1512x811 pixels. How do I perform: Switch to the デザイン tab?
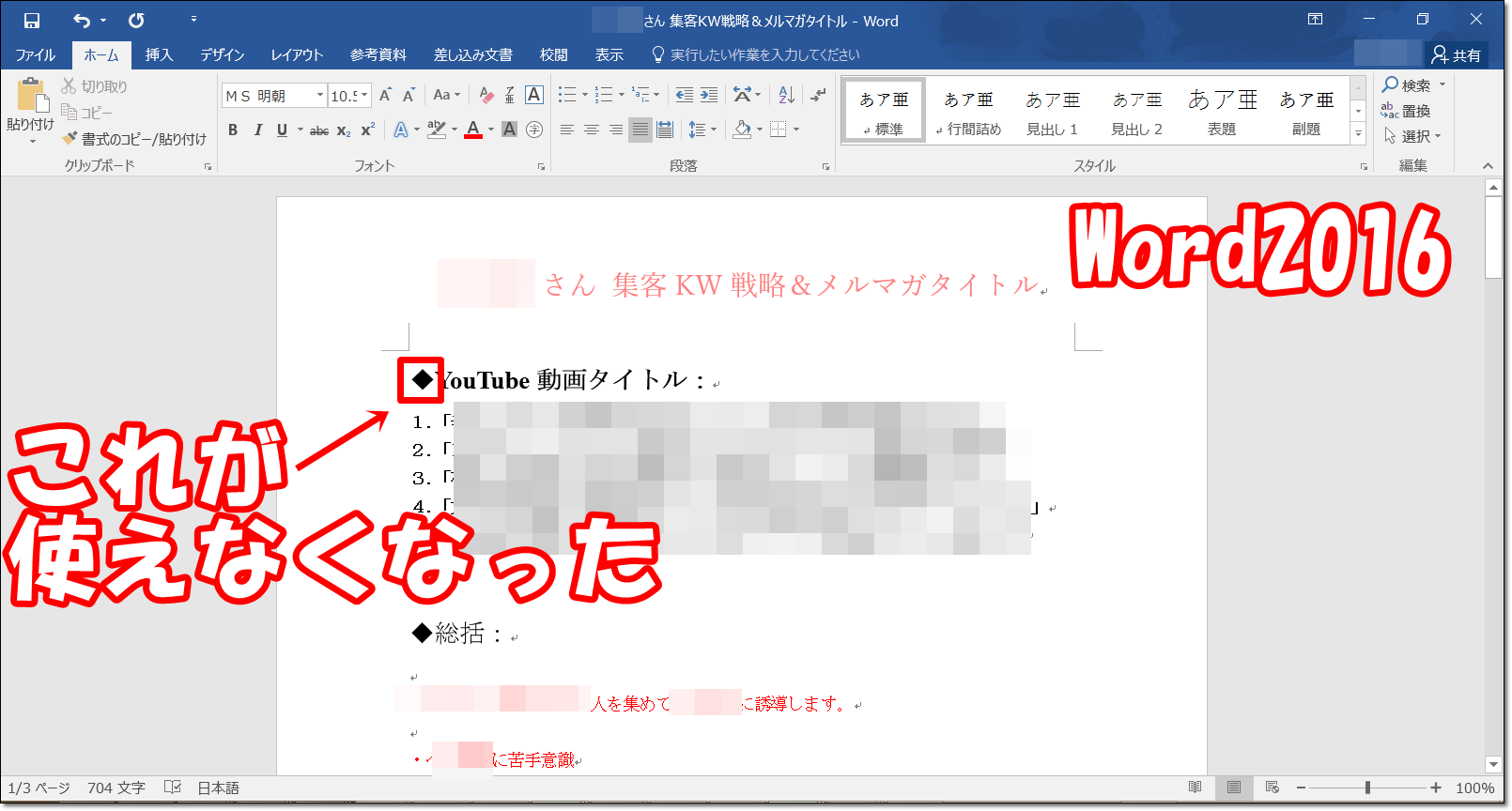coord(223,55)
